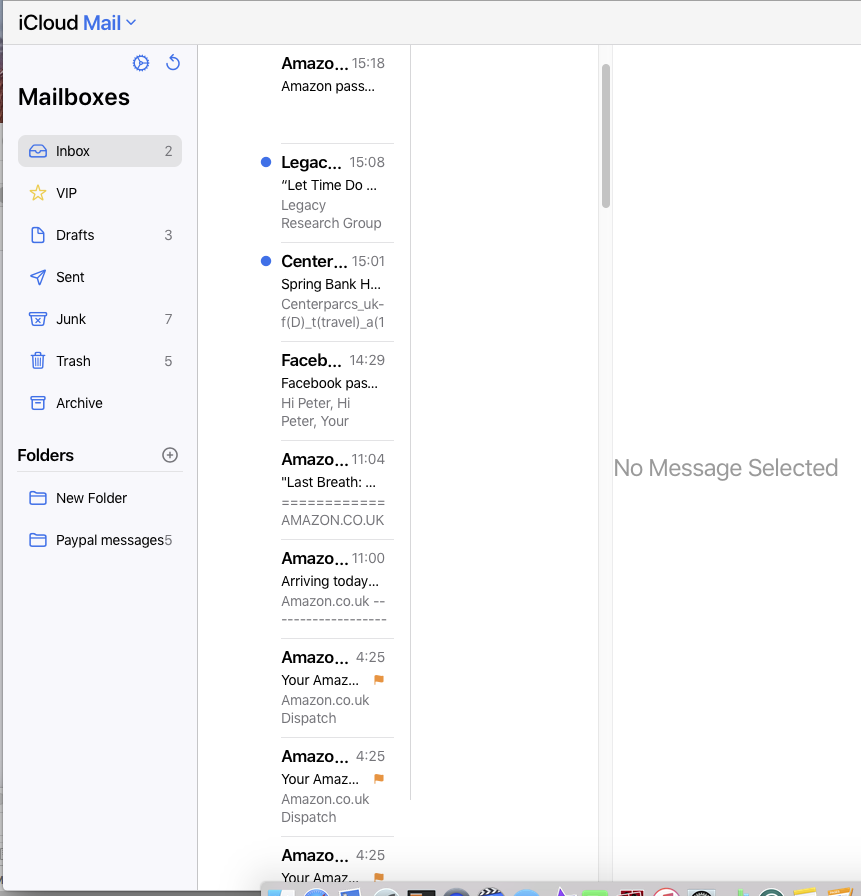Click the Trash can icon
The image size is (861, 896).
[38, 361]
